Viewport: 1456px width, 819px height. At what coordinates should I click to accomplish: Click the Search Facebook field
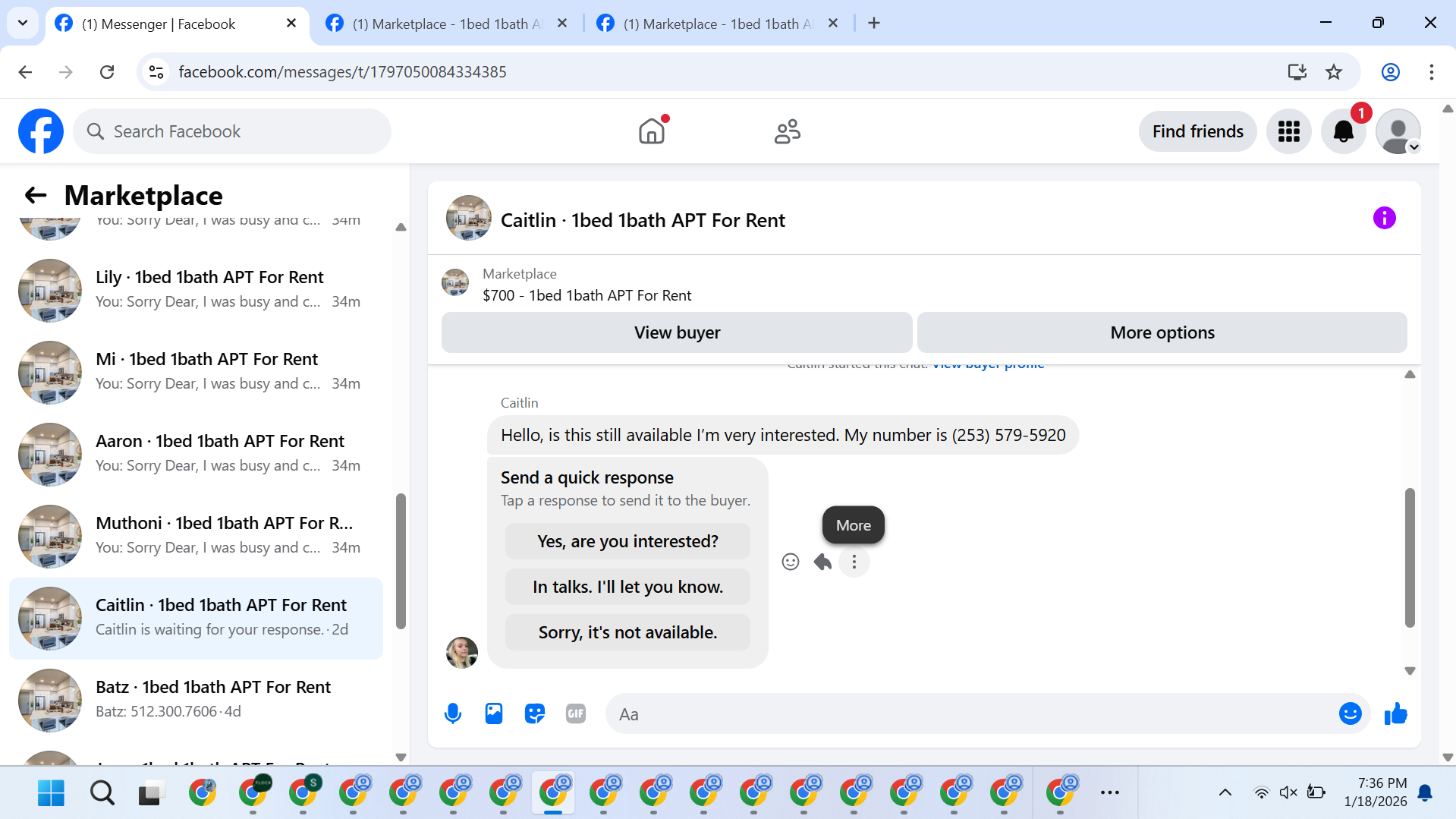[x=232, y=131]
